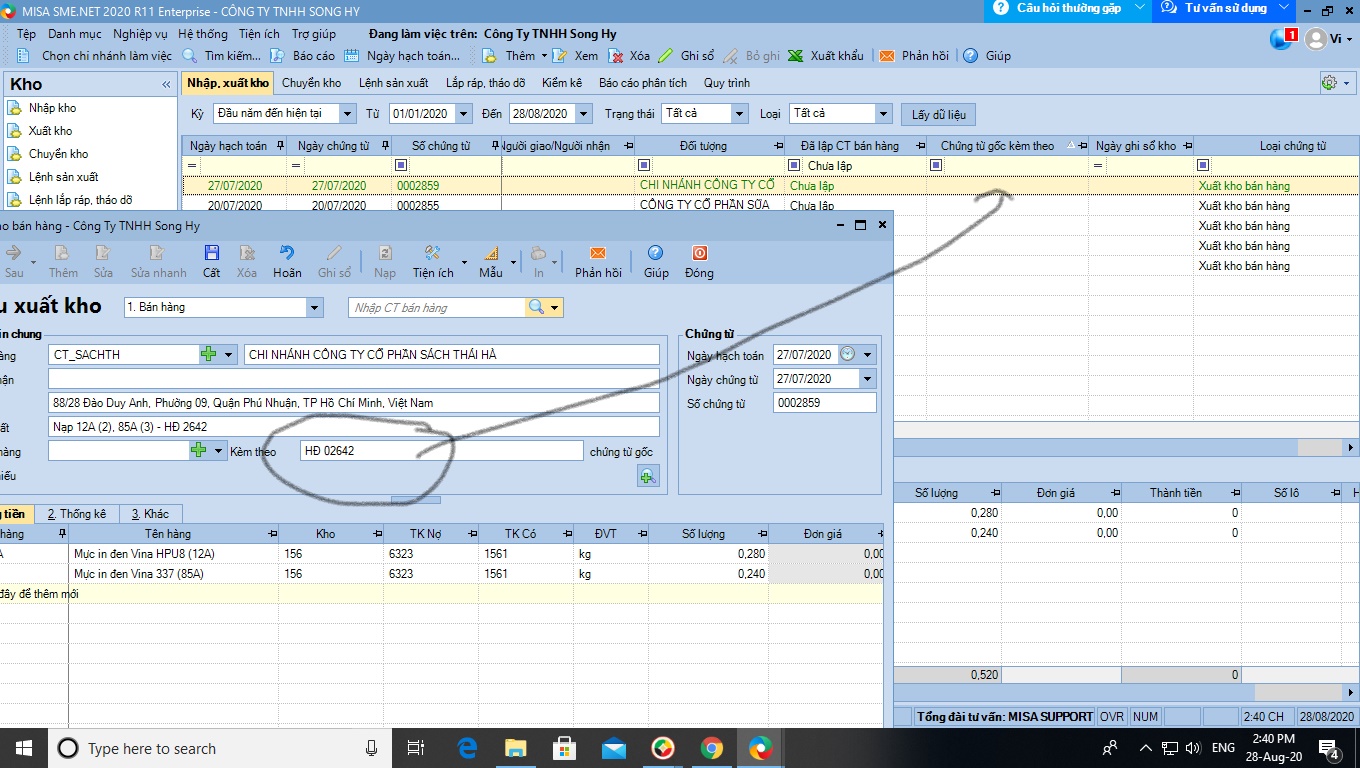
Task: Open the 1. Bán hàng type dropdown
Action: [x=315, y=307]
